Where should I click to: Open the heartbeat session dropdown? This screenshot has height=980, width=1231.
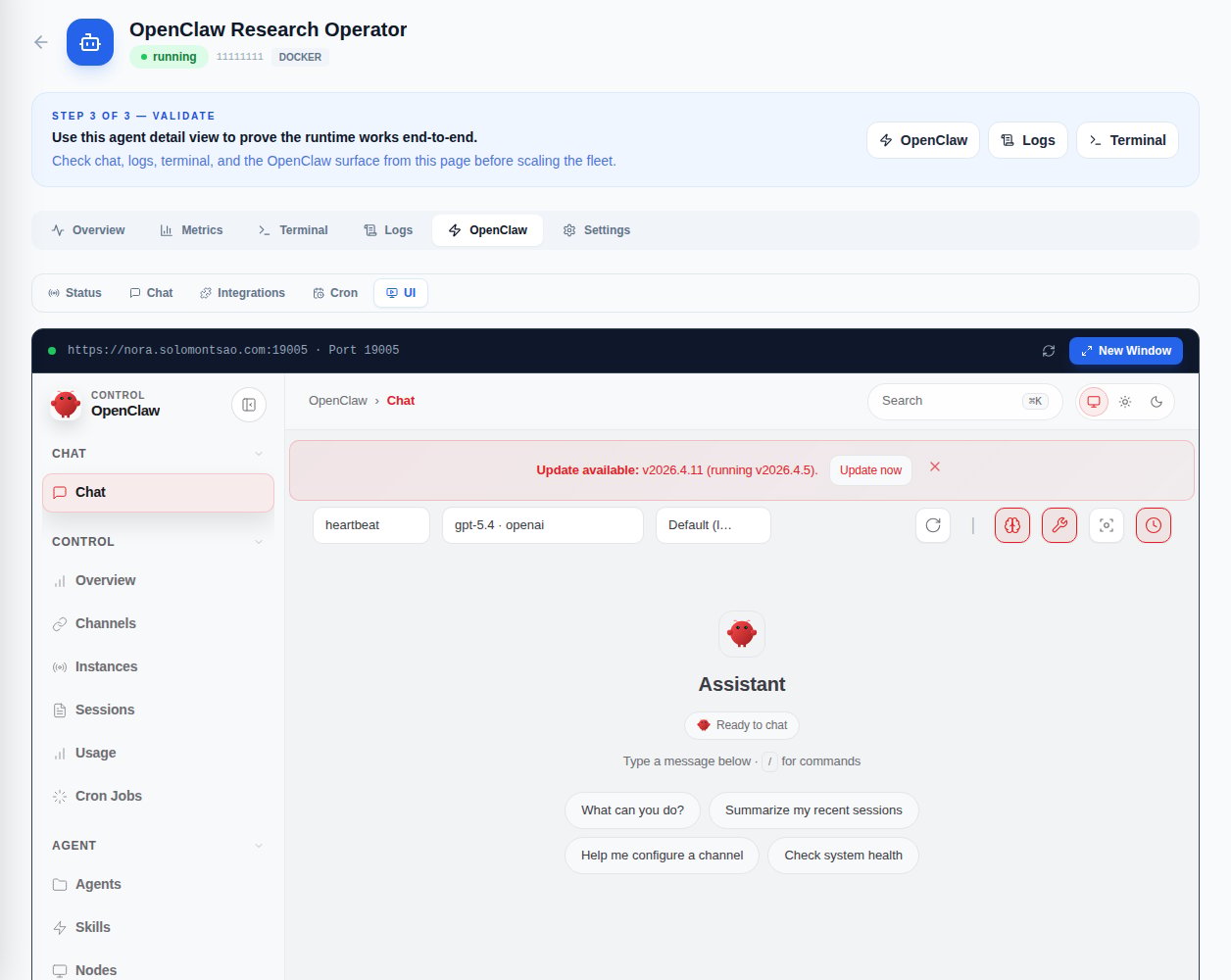tap(371, 525)
